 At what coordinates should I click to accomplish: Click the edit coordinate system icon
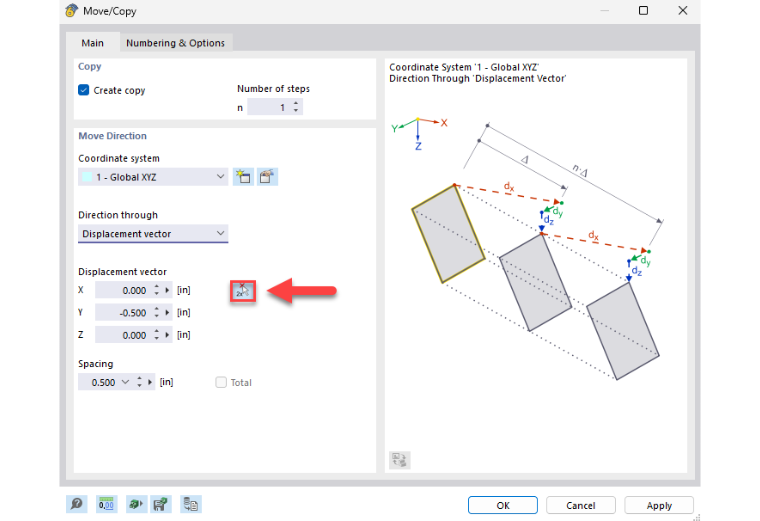coord(267,177)
